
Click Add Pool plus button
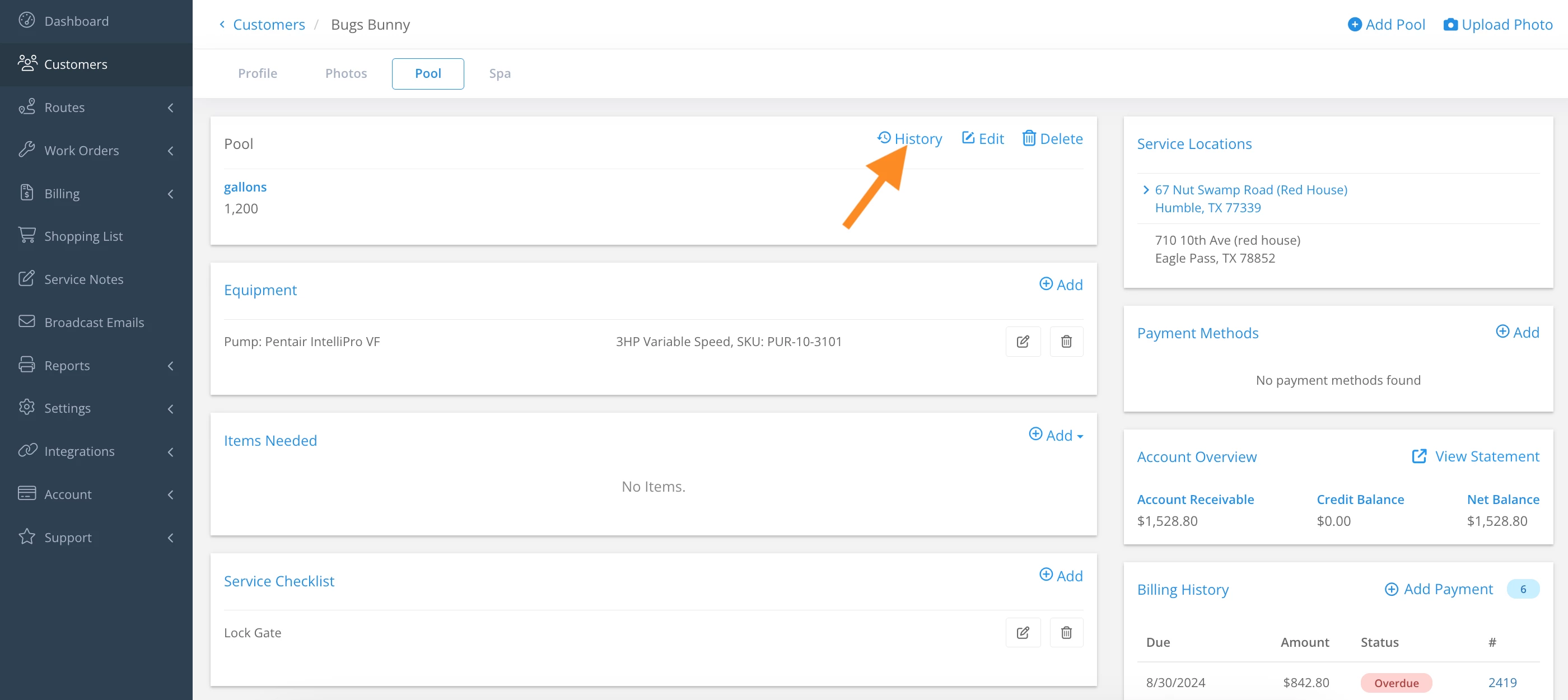click(x=1355, y=24)
